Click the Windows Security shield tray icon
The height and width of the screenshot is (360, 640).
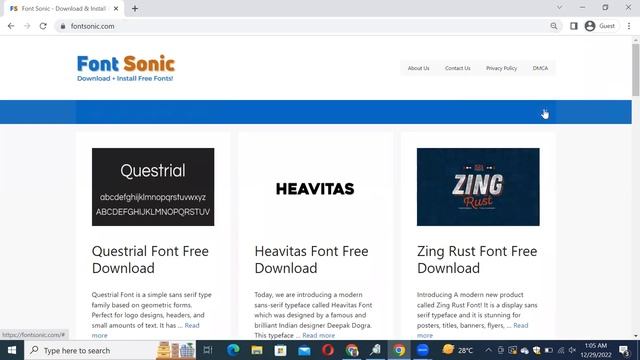537,350
